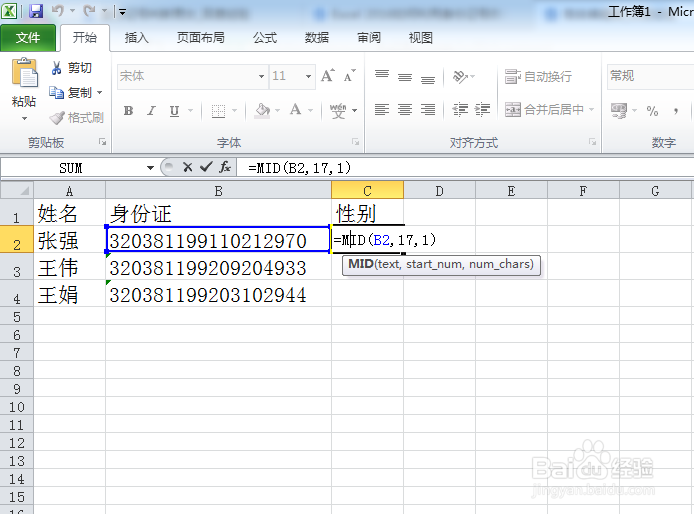Screen dimensions: 694x514
Task: Open the font size 11 dropdown
Action: click(x=308, y=76)
